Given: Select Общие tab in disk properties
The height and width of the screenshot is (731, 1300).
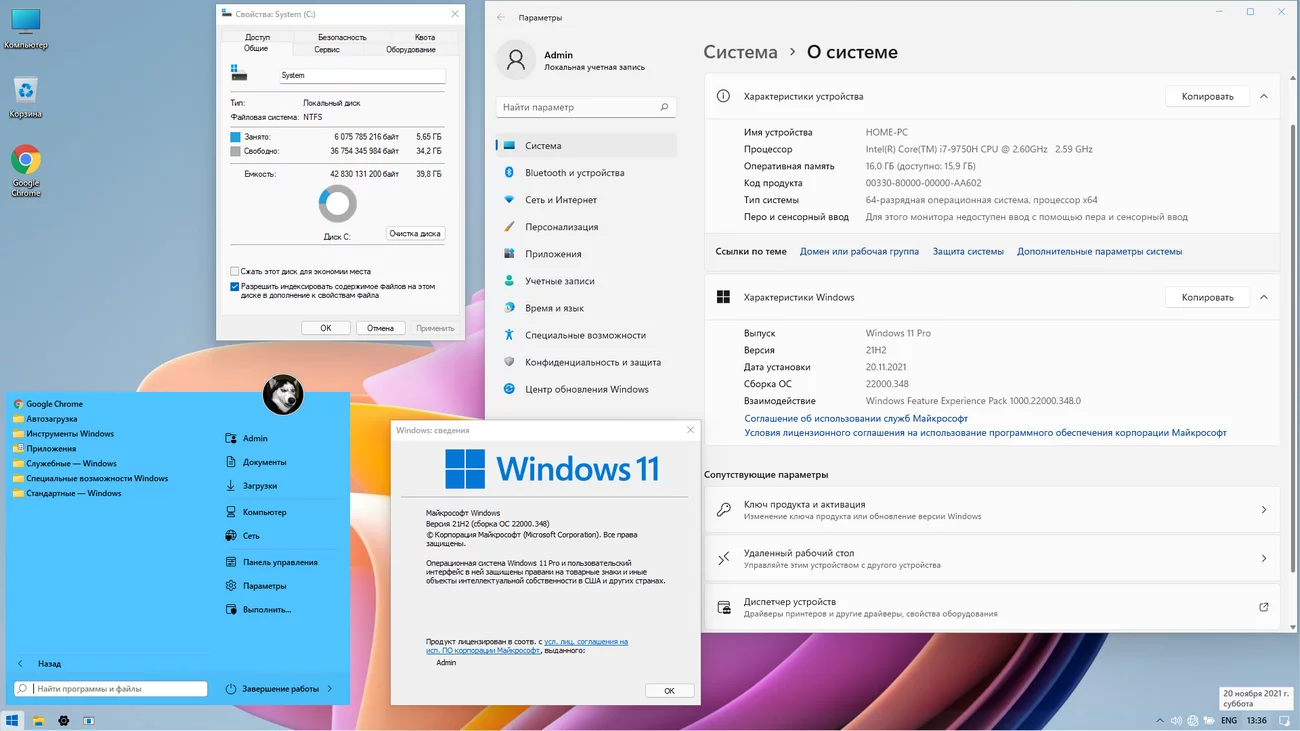Looking at the screenshot, I should (x=256, y=48).
